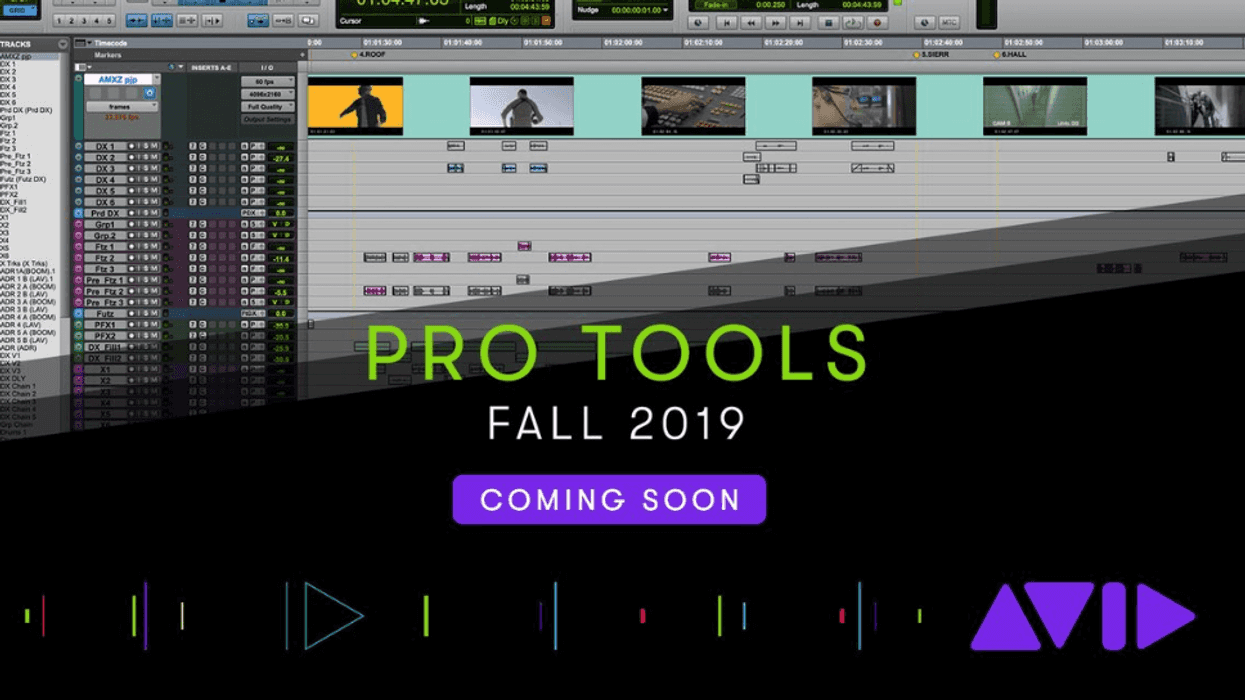The width and height of the screenshot is (1245, 700).
Task: Click the Ftz 3 track name
Action: pyautogui.click(x=105, y=269)
